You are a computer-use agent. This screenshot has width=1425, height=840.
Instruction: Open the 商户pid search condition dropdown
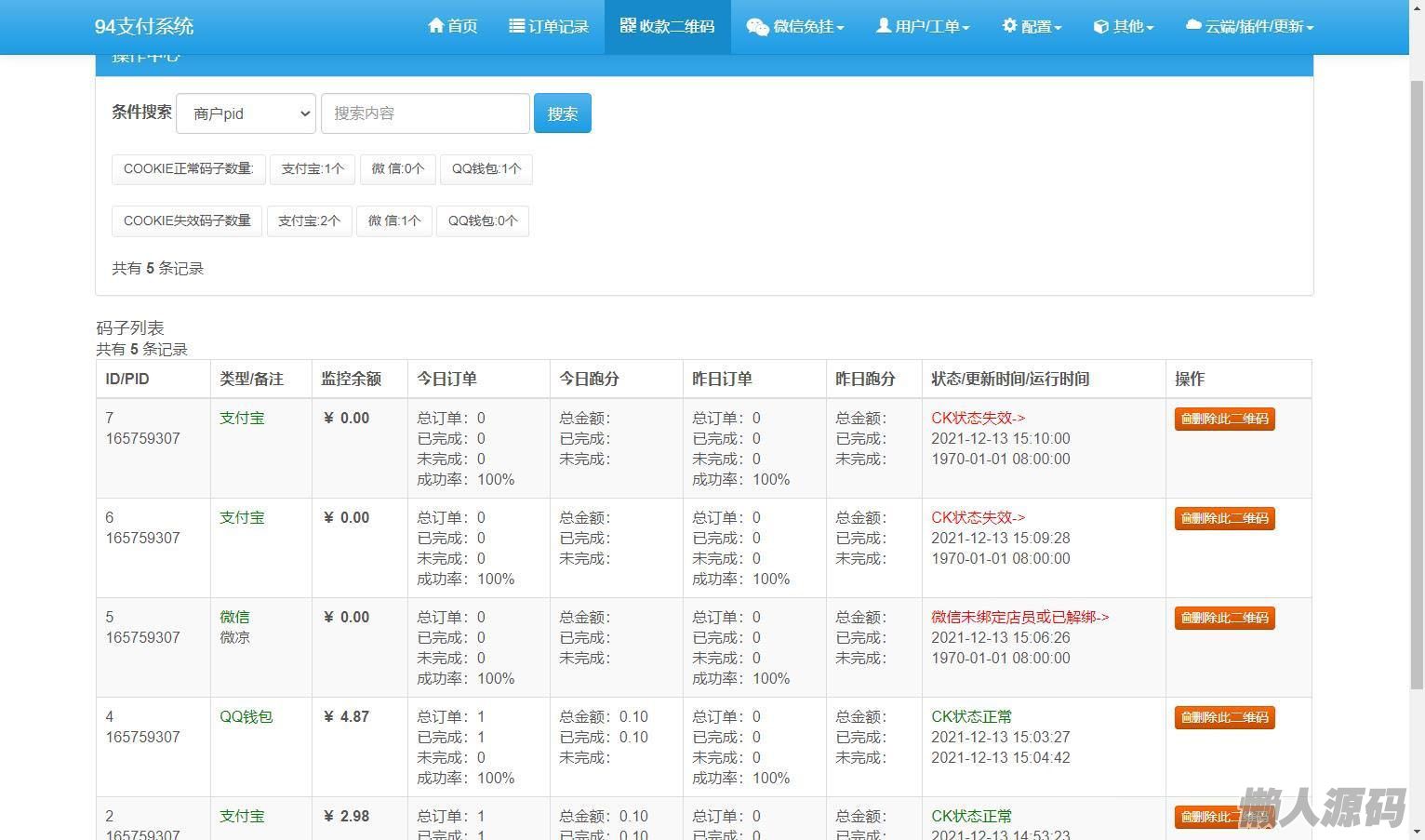pos(246,113)
